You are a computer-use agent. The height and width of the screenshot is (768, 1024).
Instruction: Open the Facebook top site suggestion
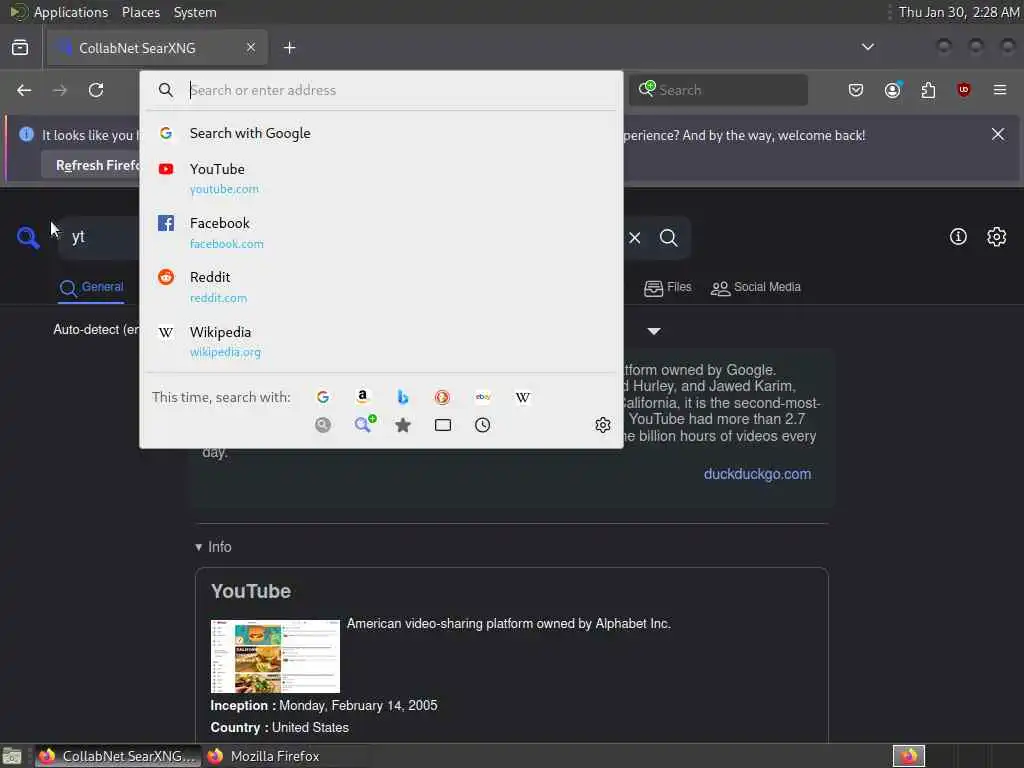(x=381, y=232)
